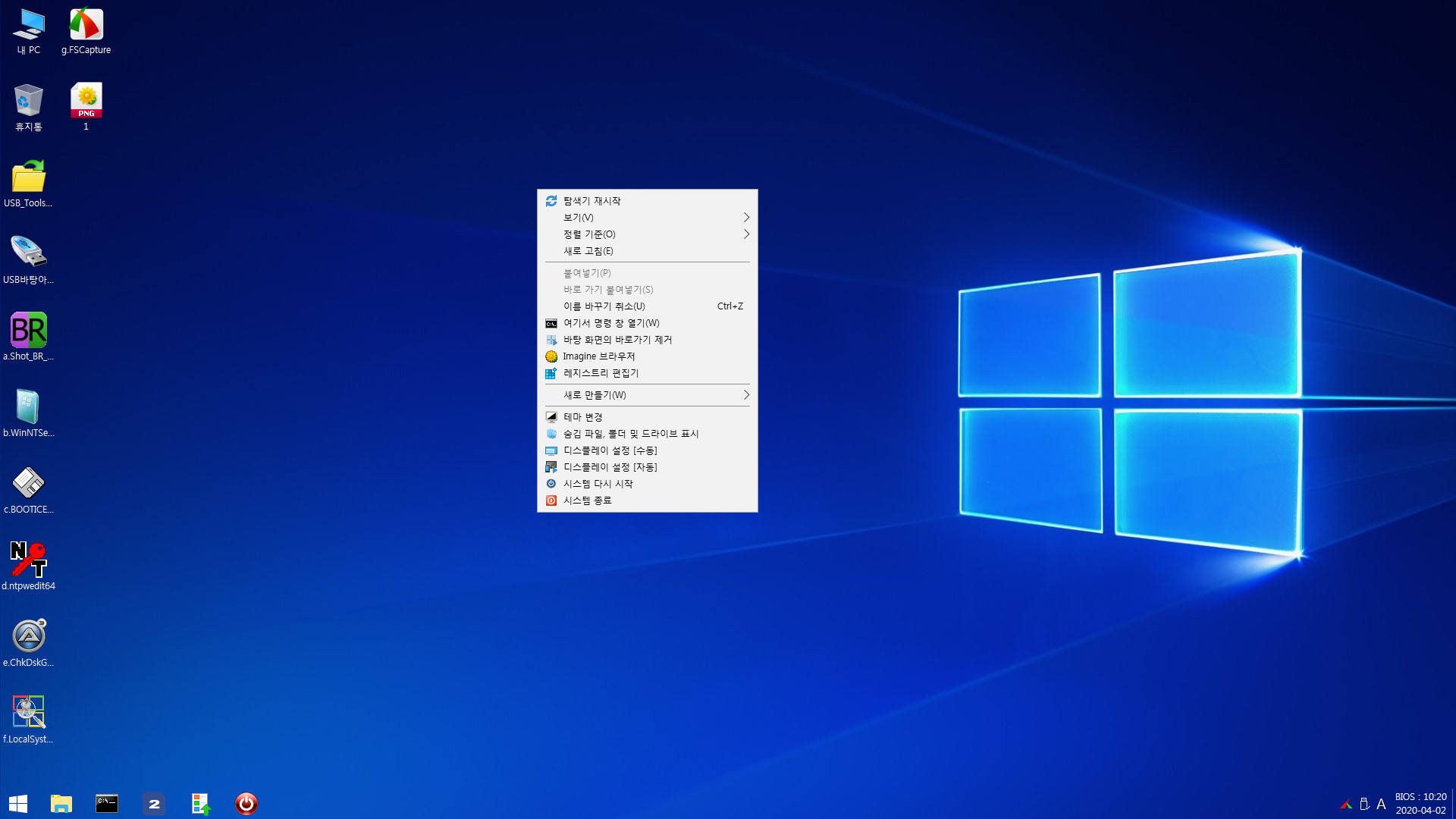Expand the 새로 만들기(W) submenu
The height and width of the screenshot is (819, 1456).
(648, 395)
